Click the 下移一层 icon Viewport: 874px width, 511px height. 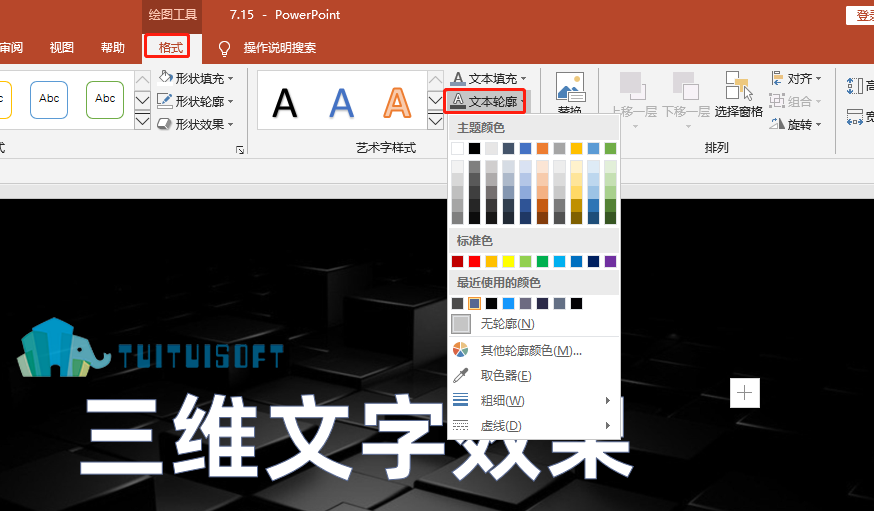[686, 85]
